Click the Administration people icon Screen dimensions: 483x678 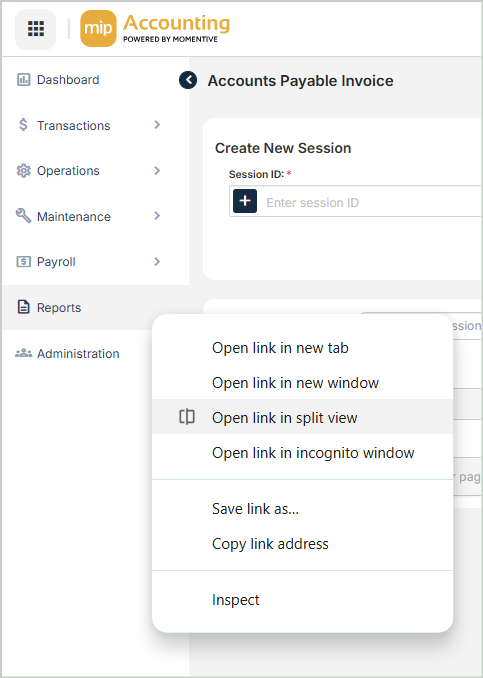23,353
